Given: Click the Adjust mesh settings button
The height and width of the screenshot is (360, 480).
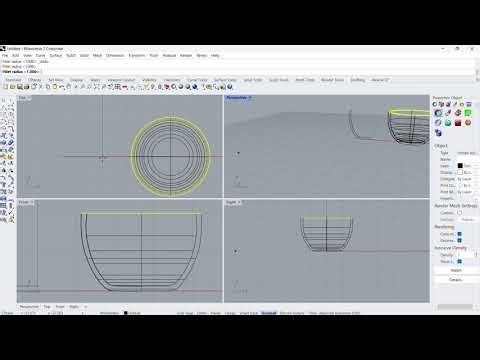Looking at the screenshot, I should pyautogui.click(x=467, y=219).
